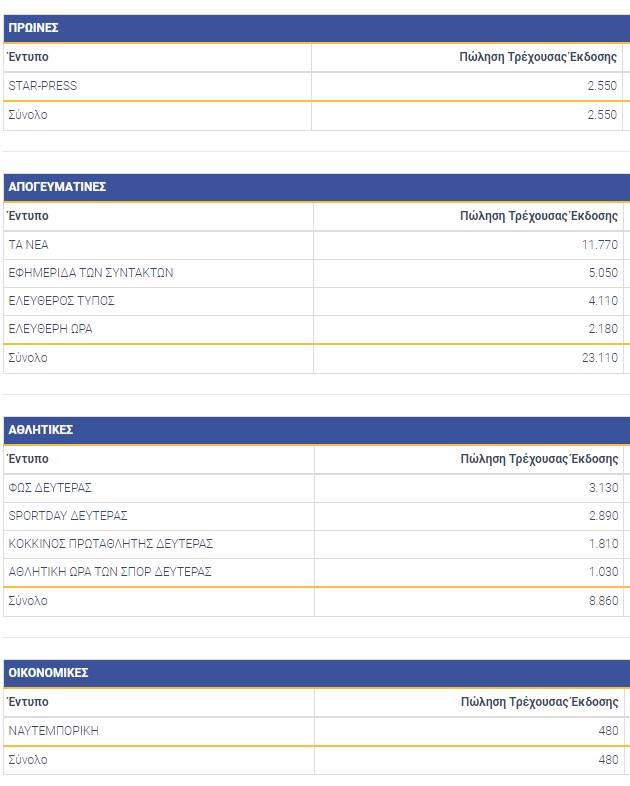Click the ΟΙΚΟΝΟΜΙΚΕΣ section header
Screen dimensions: 630x786
coord(48,673)
